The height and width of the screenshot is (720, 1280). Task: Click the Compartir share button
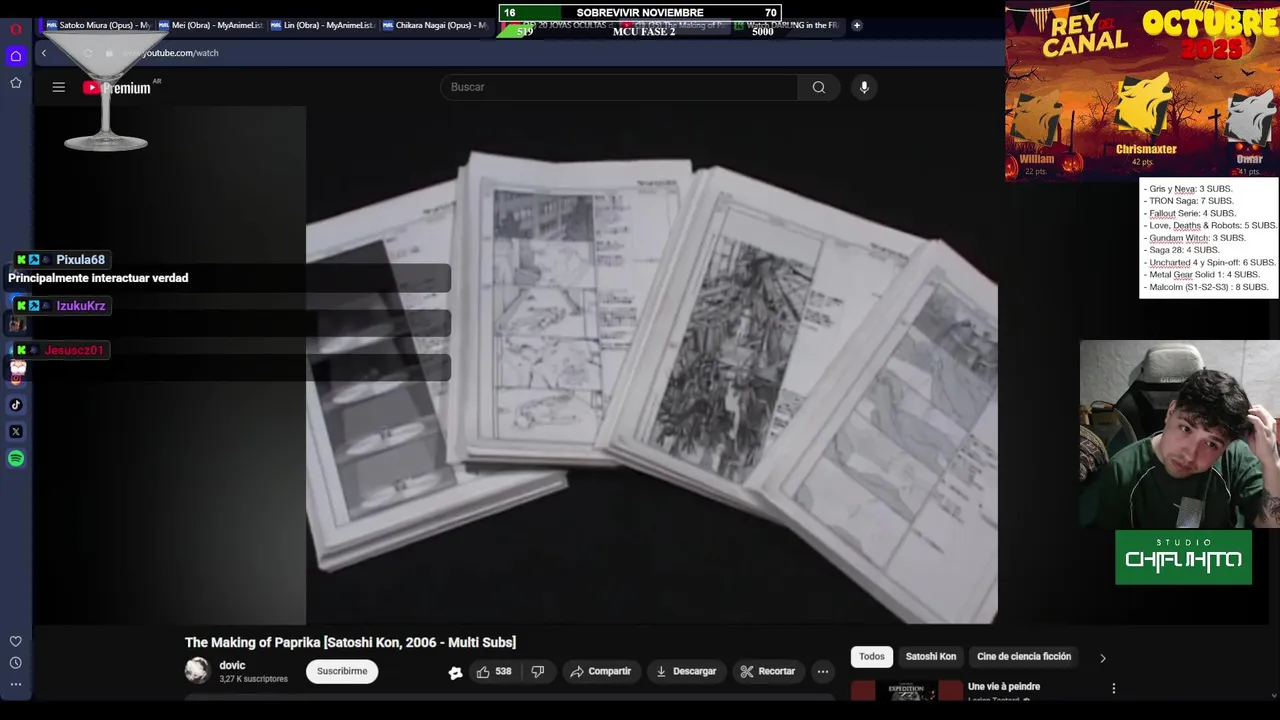[x=600, y=672]
